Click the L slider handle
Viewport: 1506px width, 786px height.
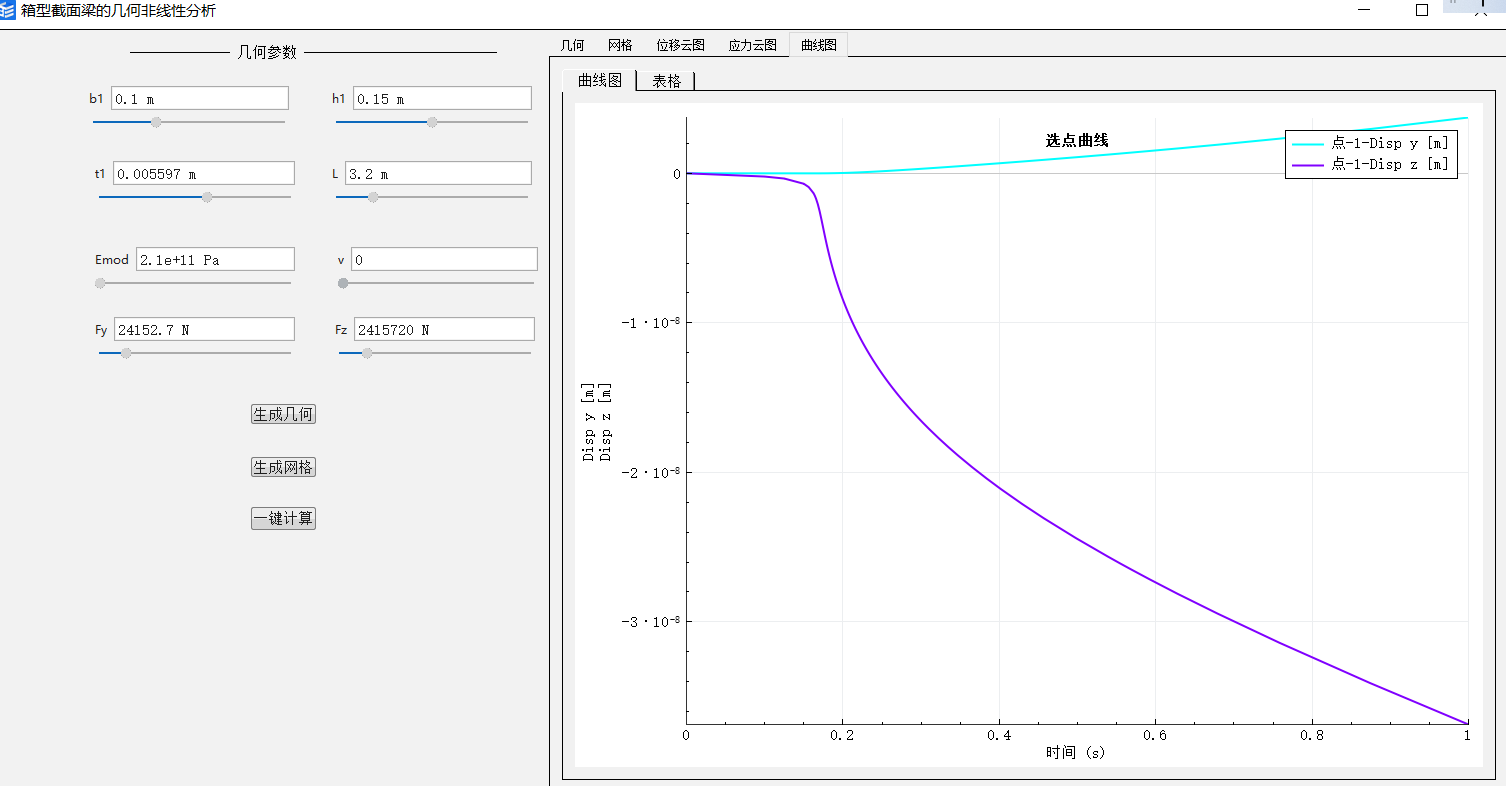[373, 197]
